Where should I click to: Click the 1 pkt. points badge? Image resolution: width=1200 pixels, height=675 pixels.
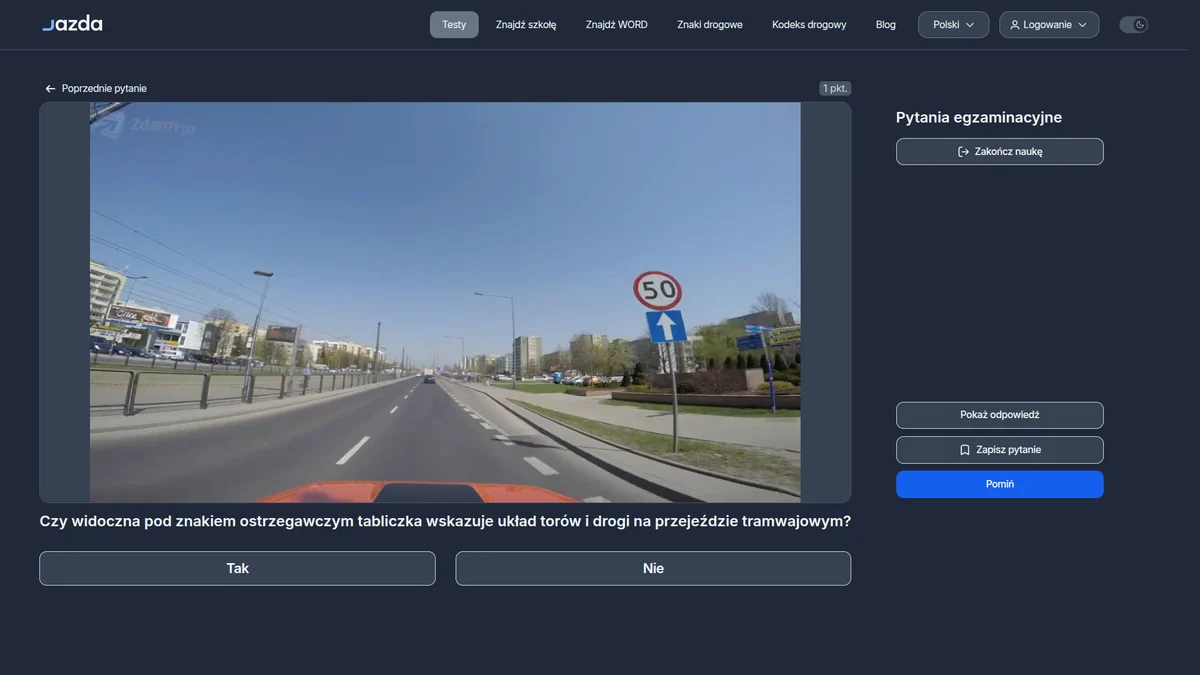[835, 88]
